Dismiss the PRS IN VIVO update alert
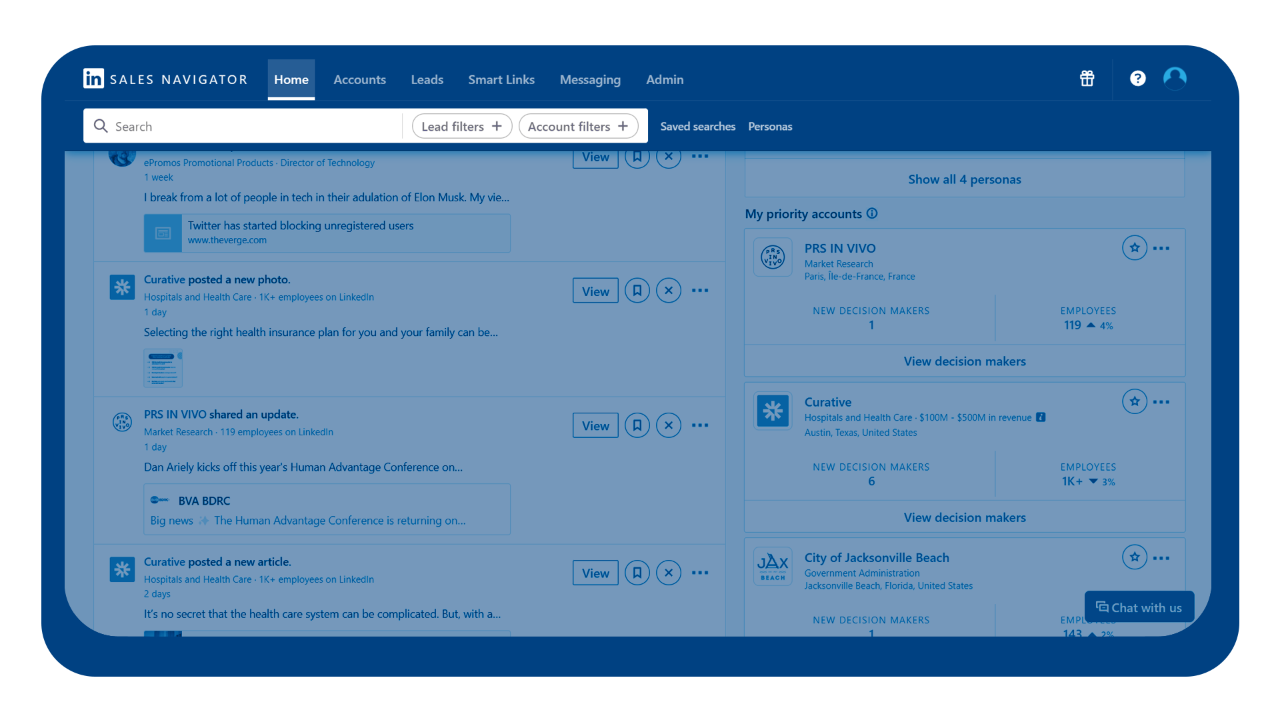The height and width of the screenshot is (719, 1277). [x=669, y=425]
